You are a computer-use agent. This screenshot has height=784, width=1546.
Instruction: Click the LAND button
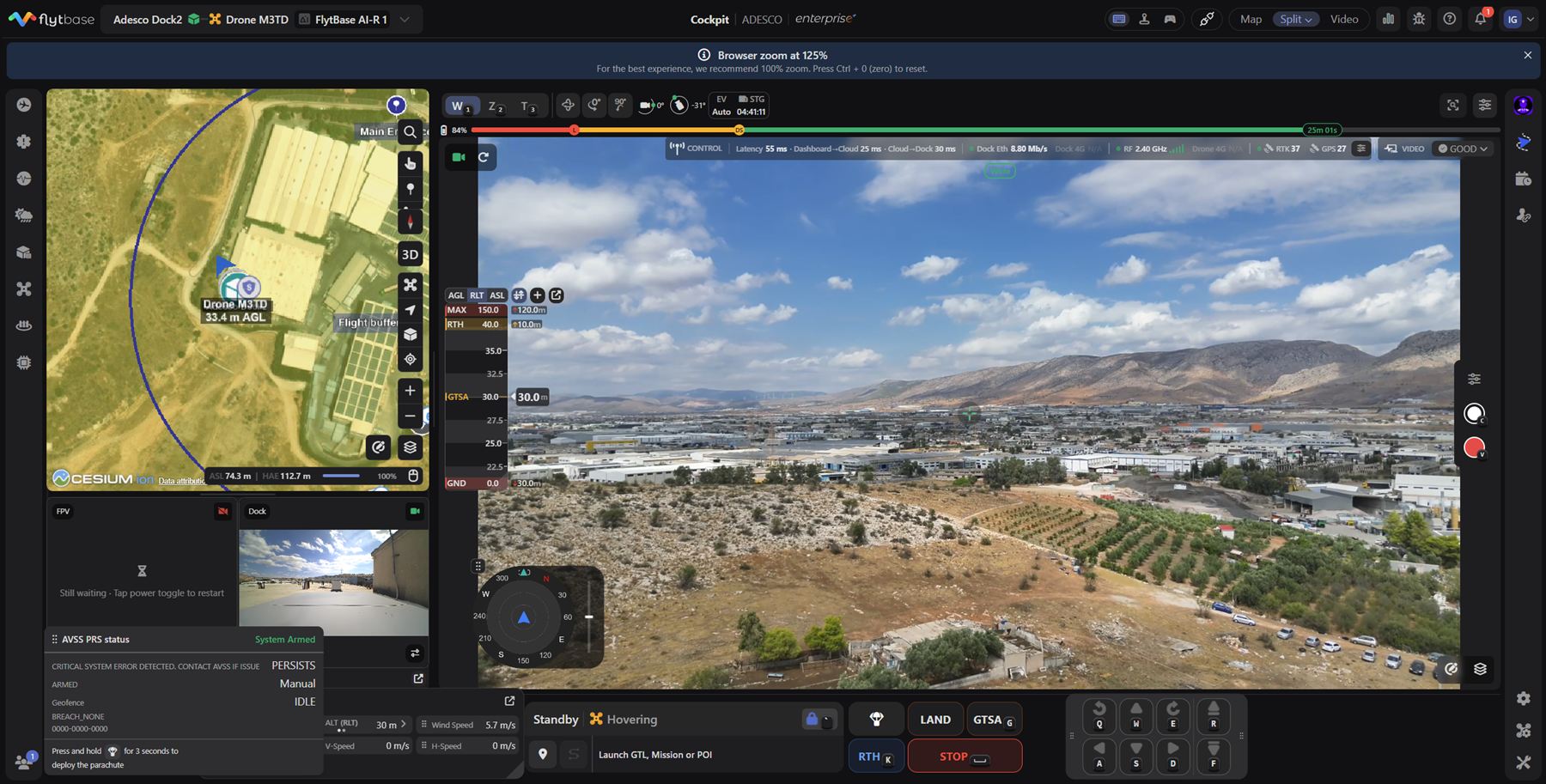pos(935,720)
